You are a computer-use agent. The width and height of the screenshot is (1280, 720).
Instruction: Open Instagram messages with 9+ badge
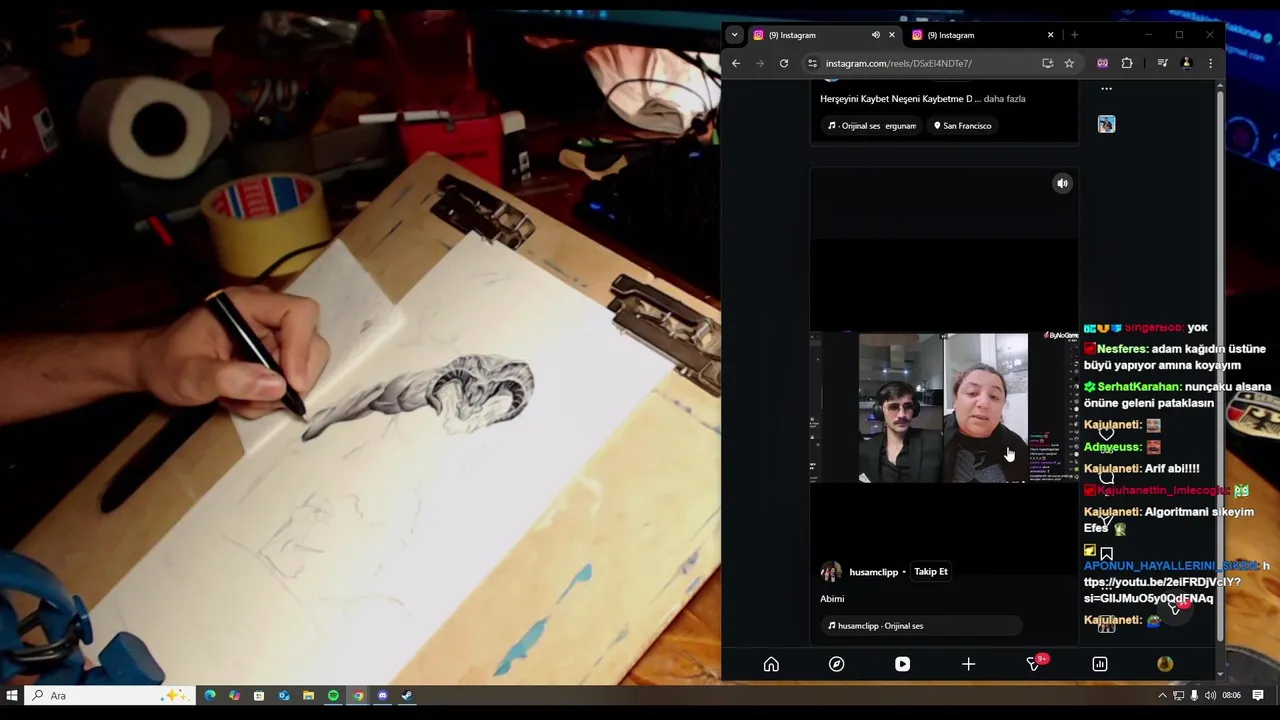(1035, 663)
